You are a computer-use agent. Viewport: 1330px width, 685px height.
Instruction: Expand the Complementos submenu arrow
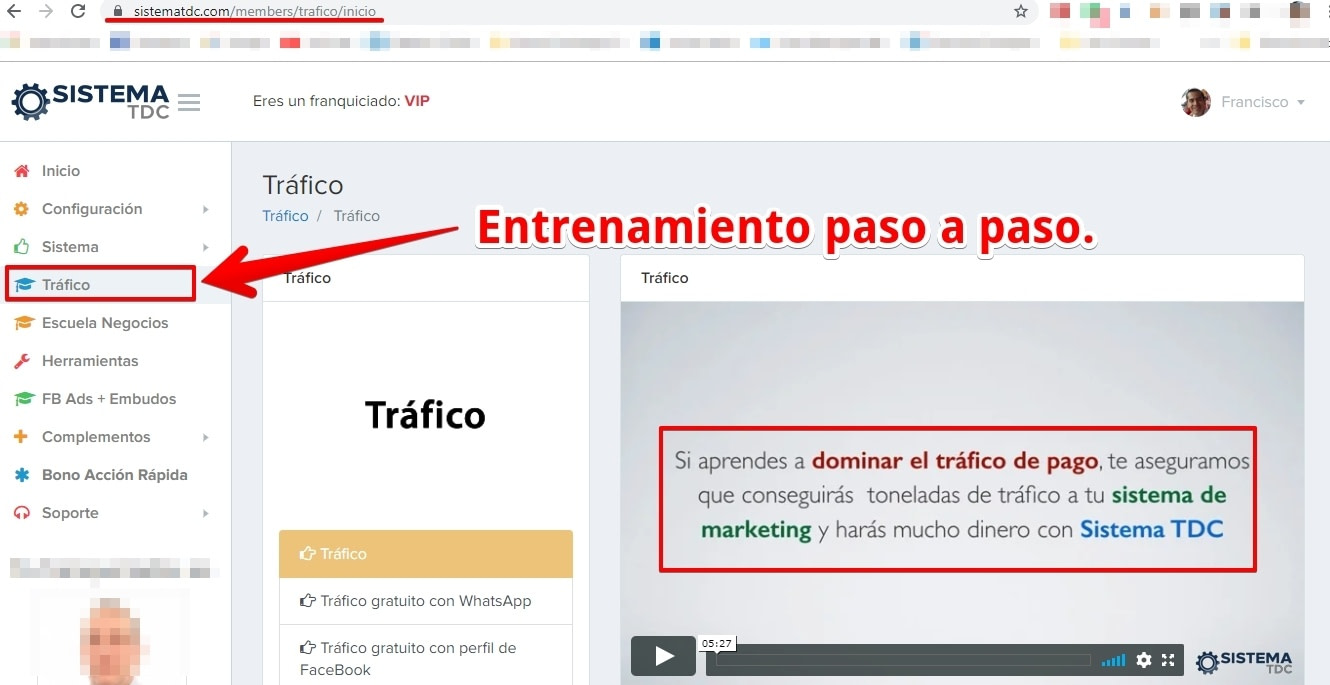[x=205, y=437]
